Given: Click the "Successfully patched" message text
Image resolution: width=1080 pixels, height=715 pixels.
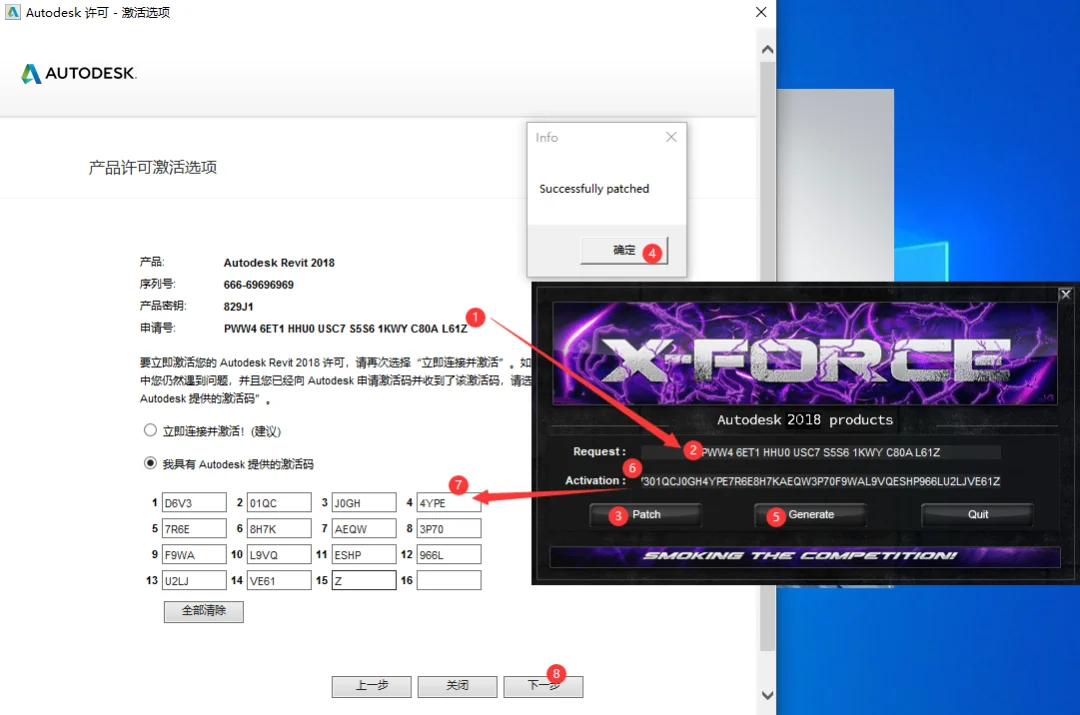Looking at the screenshot, I should [594, 189].
